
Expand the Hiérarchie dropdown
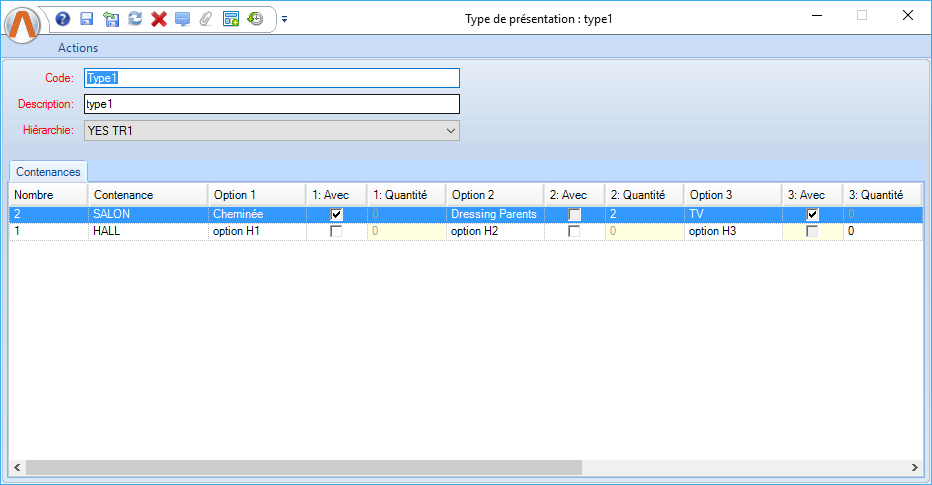(449, 130)
